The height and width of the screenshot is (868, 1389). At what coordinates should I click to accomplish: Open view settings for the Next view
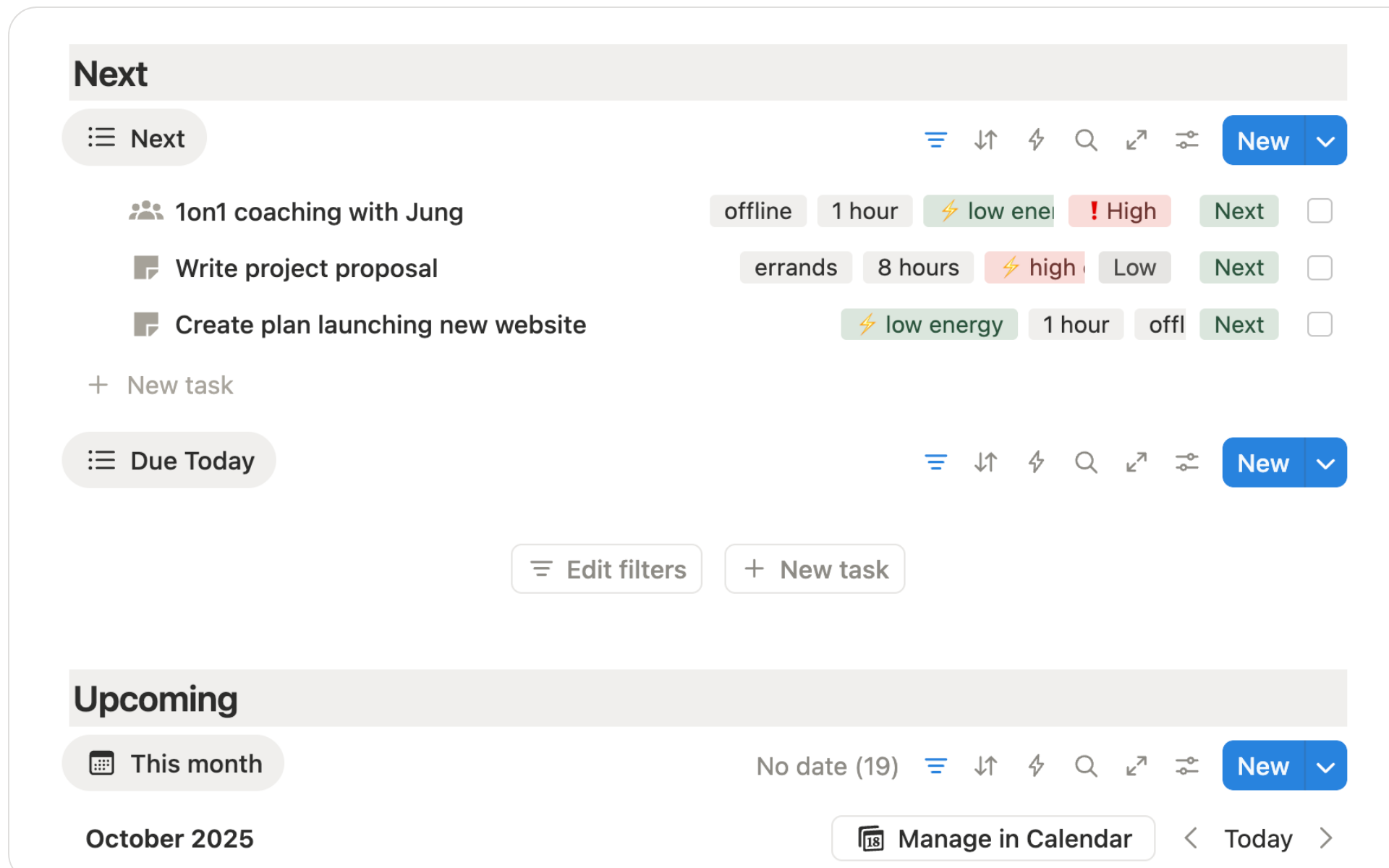click(x=1186, y=140)
